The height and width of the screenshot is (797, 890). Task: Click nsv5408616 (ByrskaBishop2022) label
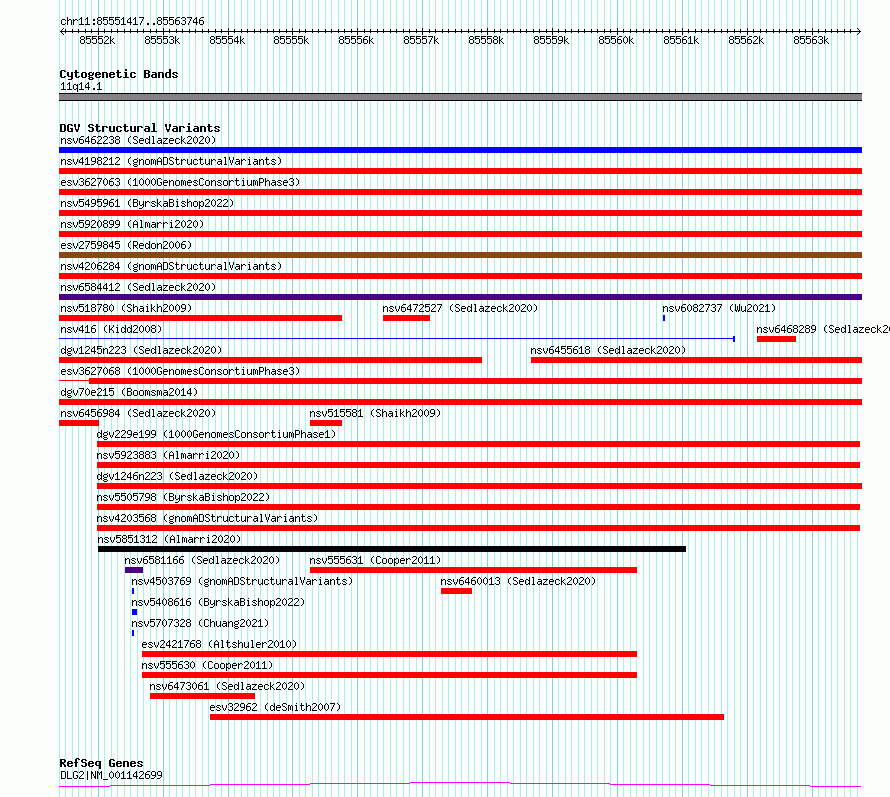tap(218, 602)
